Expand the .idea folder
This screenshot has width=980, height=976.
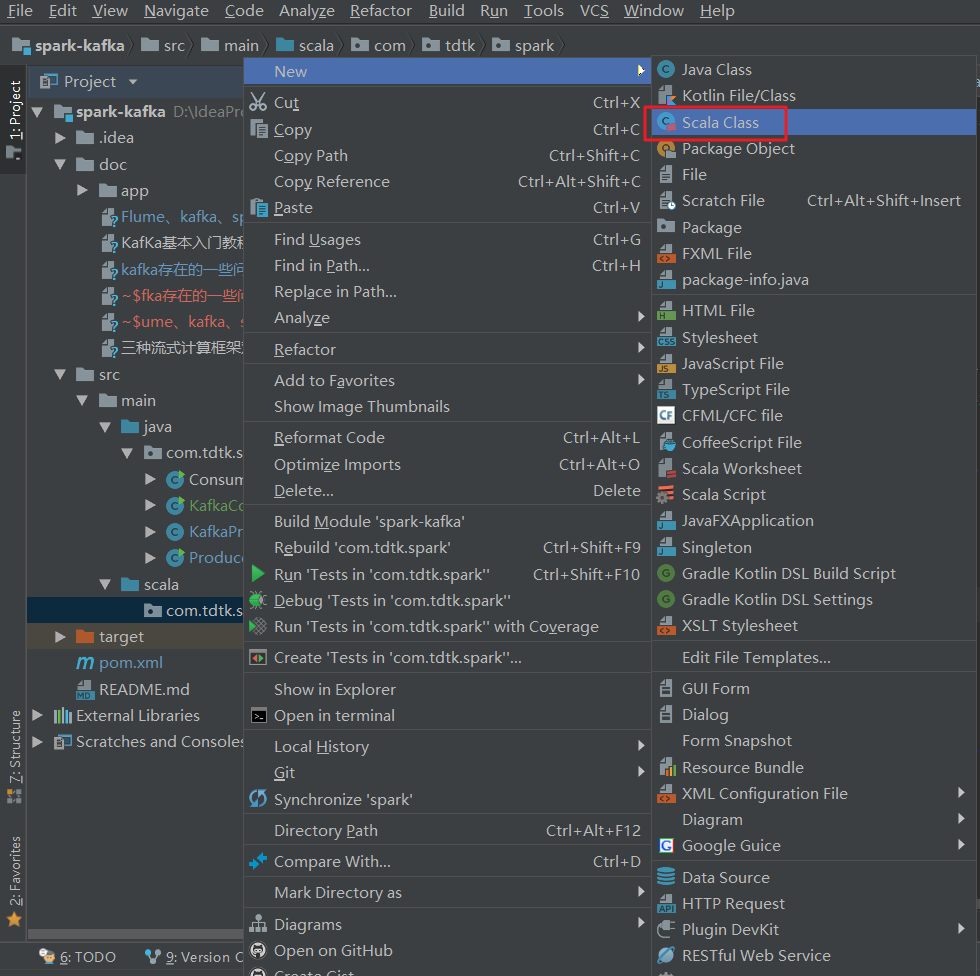coord(60,137)
